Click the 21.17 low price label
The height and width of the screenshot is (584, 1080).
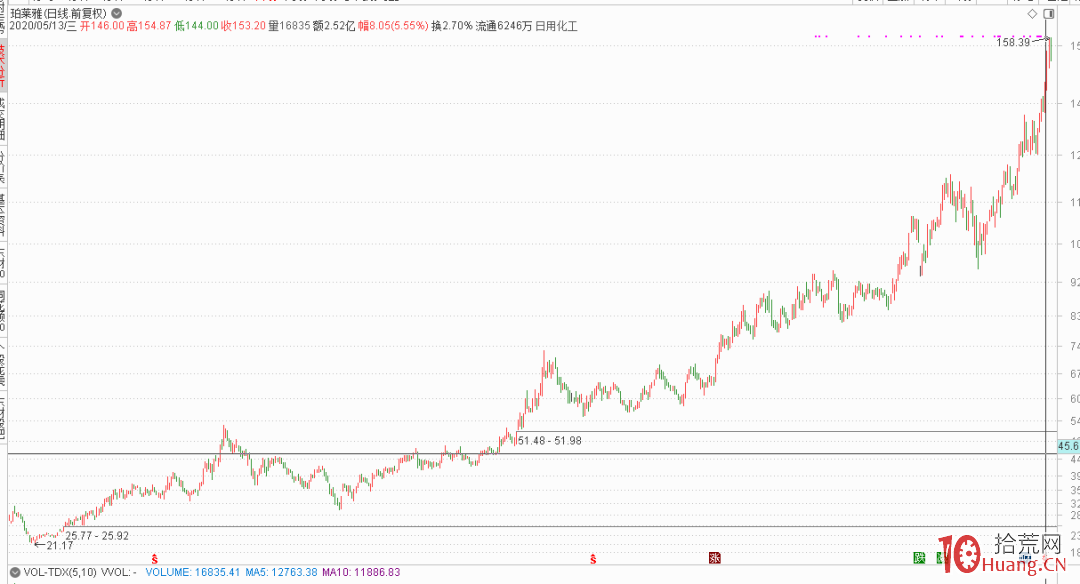pos(59,545)
